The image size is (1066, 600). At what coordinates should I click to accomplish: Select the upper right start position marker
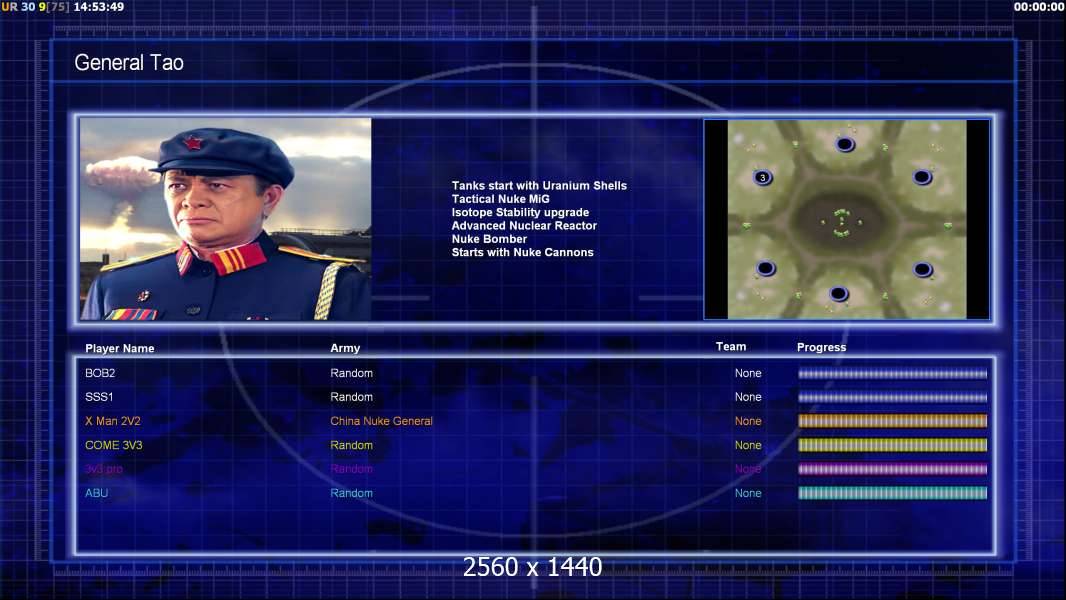click(922, 177)
